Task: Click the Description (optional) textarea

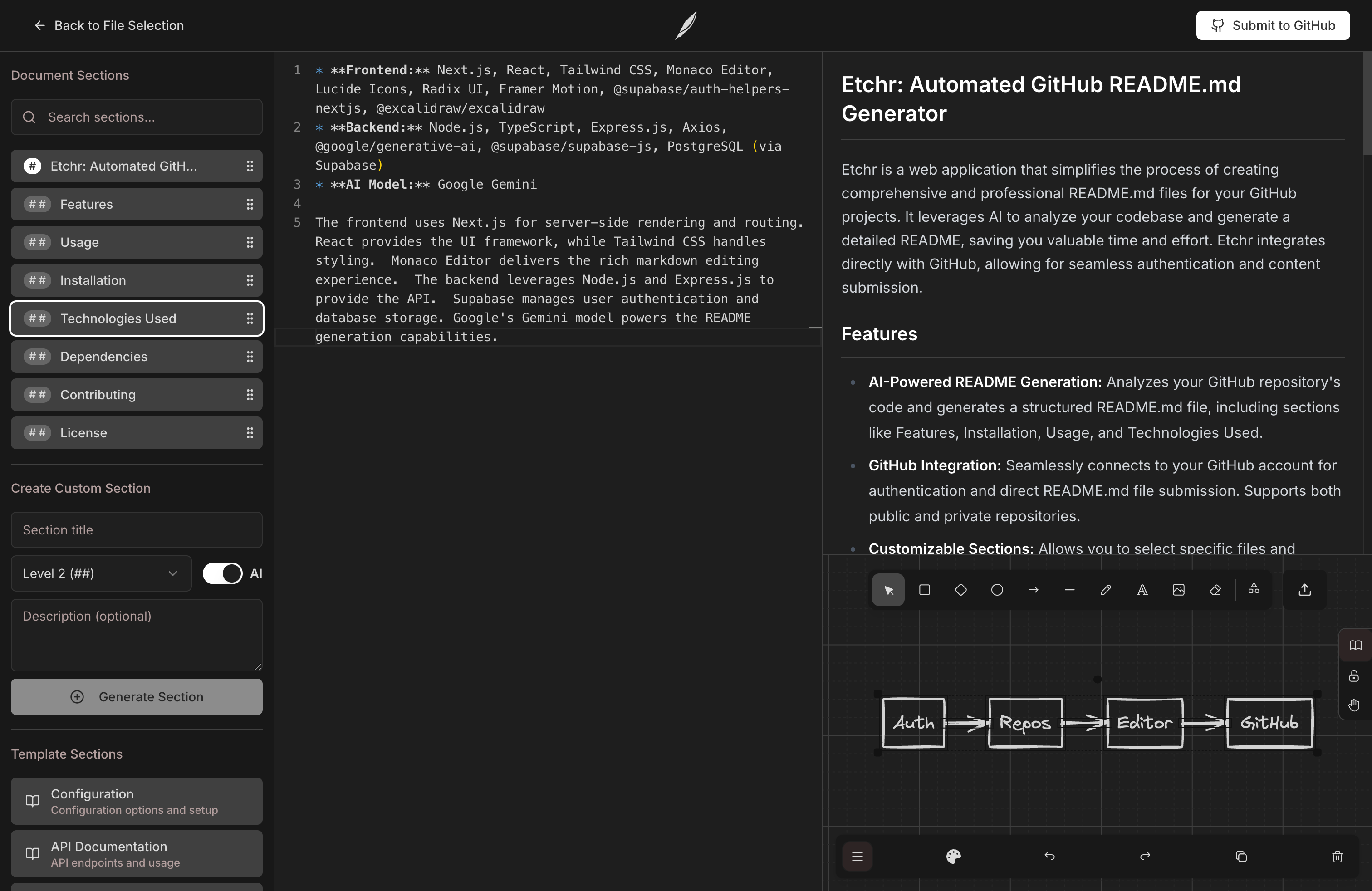Action: tap(137, 635)
